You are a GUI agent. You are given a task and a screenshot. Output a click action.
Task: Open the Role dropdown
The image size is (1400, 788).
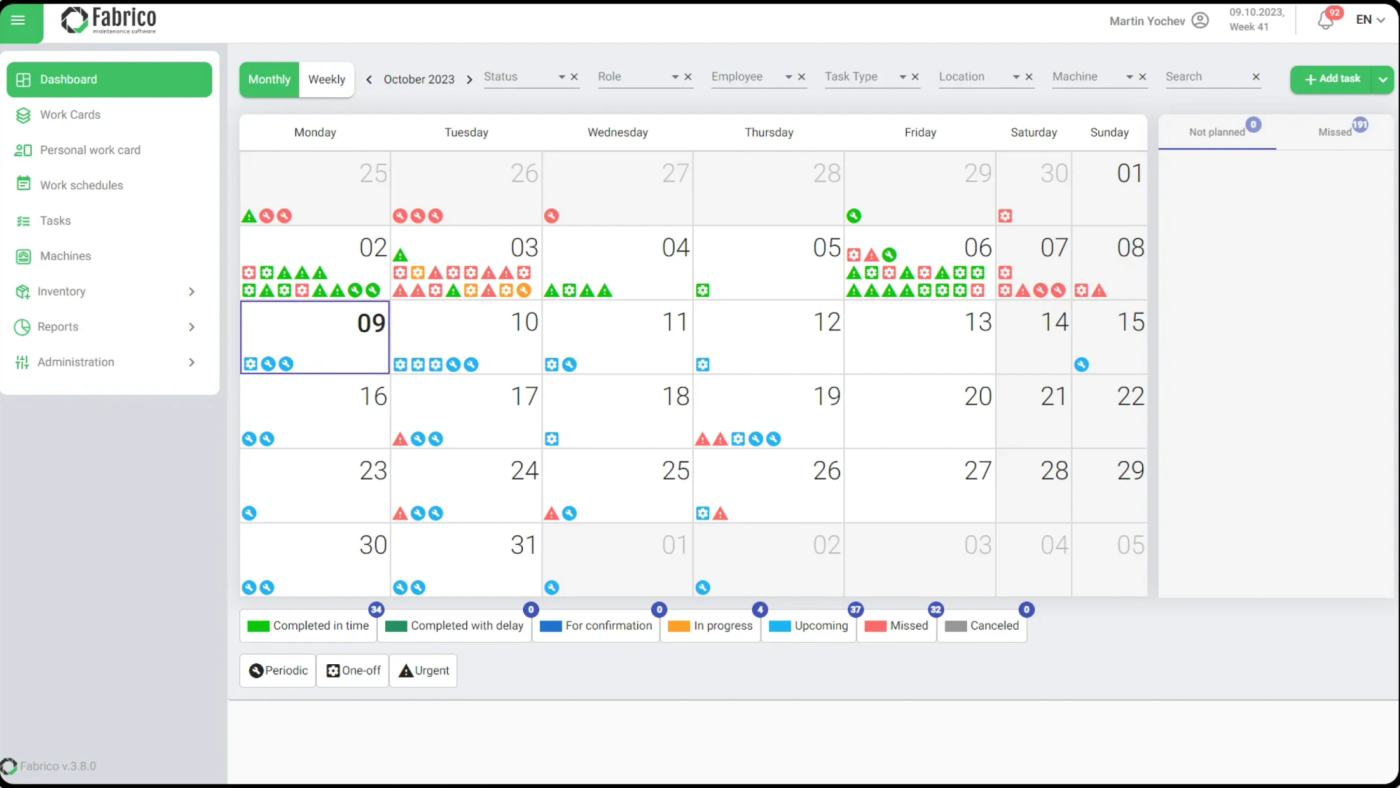(x=675, y=77)
